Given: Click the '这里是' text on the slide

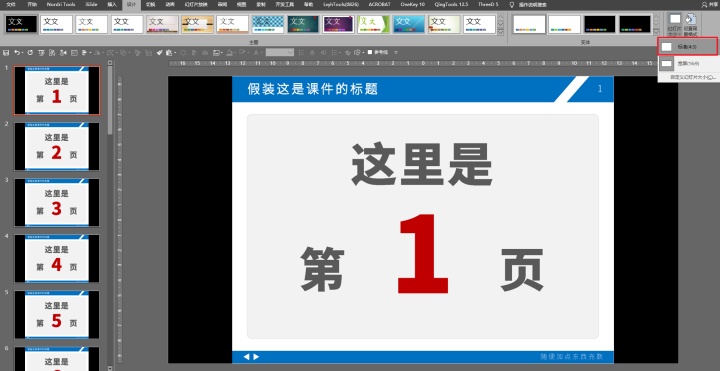Looking at the screenshot, I should 422,164.
